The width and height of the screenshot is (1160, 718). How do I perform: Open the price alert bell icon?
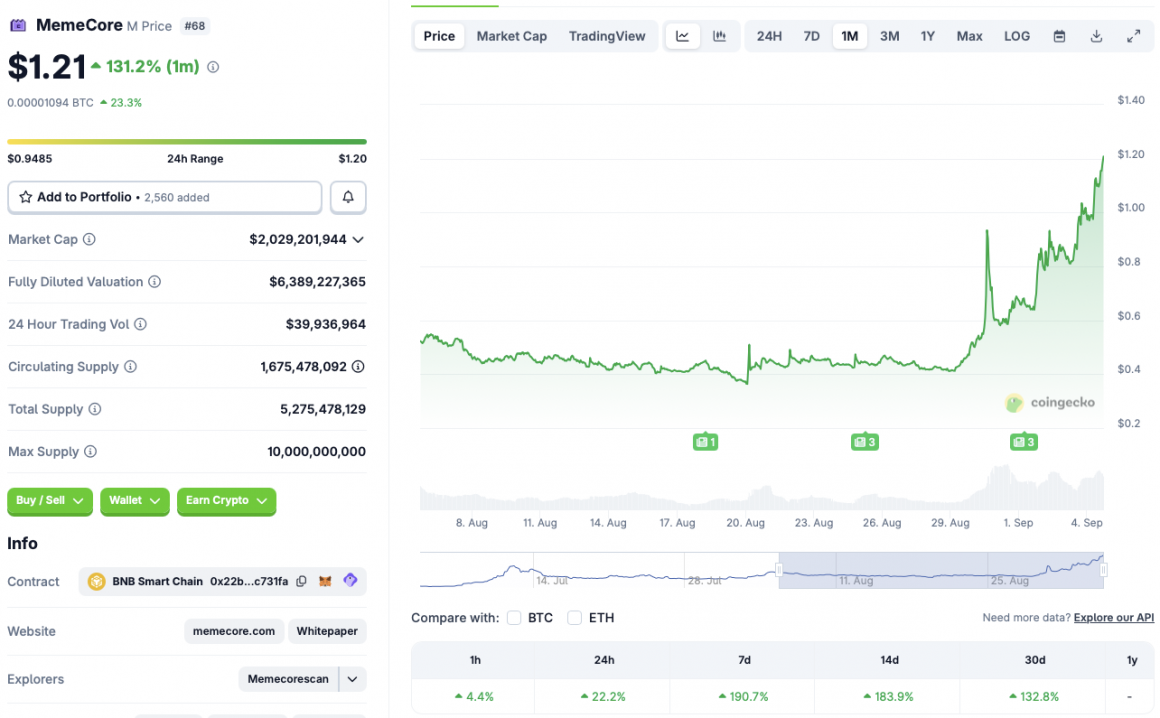pos(348,196)
